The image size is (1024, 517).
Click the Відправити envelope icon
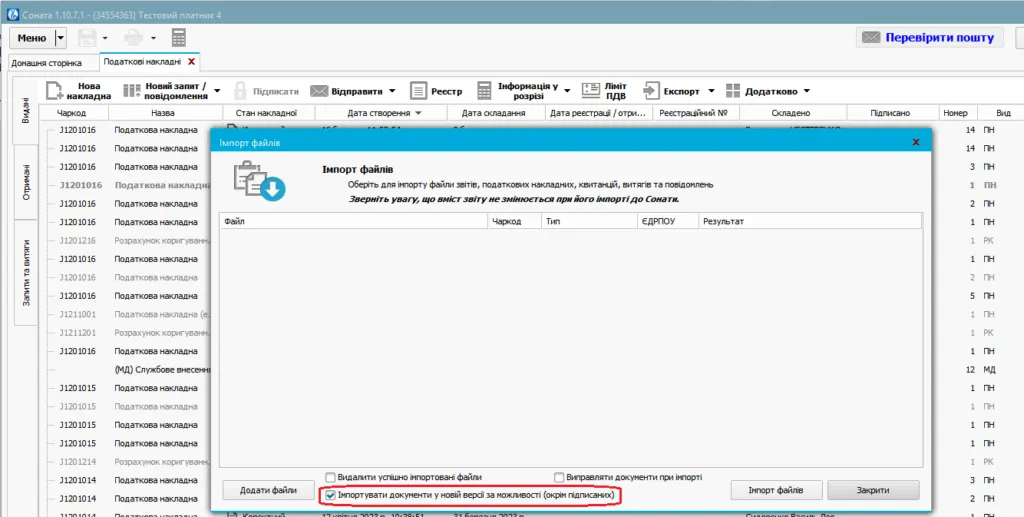[x=319, y=91]
